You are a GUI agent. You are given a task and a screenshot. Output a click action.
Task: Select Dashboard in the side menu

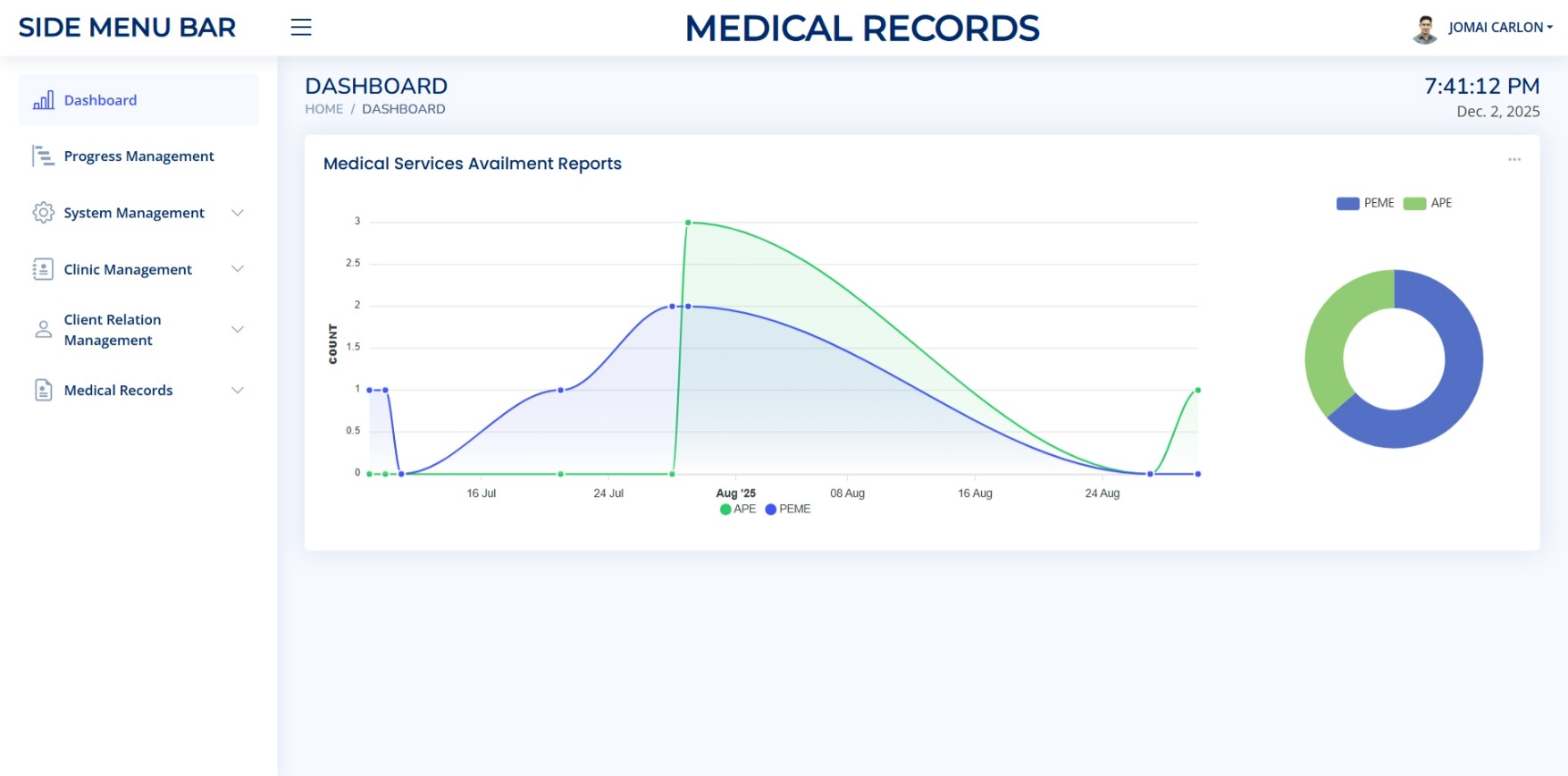(100, 100)
